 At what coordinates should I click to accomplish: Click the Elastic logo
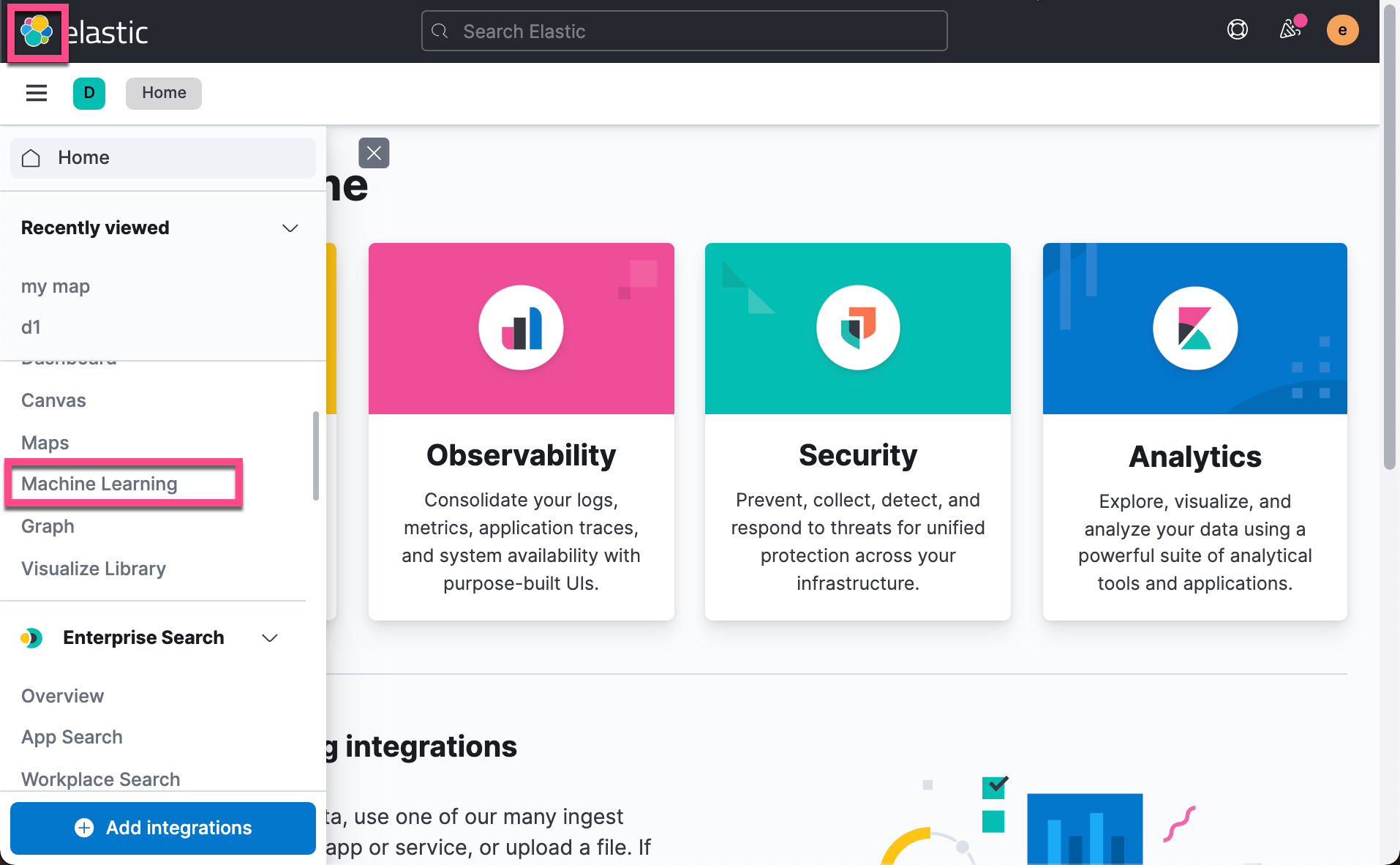click(x=37, y=31)
